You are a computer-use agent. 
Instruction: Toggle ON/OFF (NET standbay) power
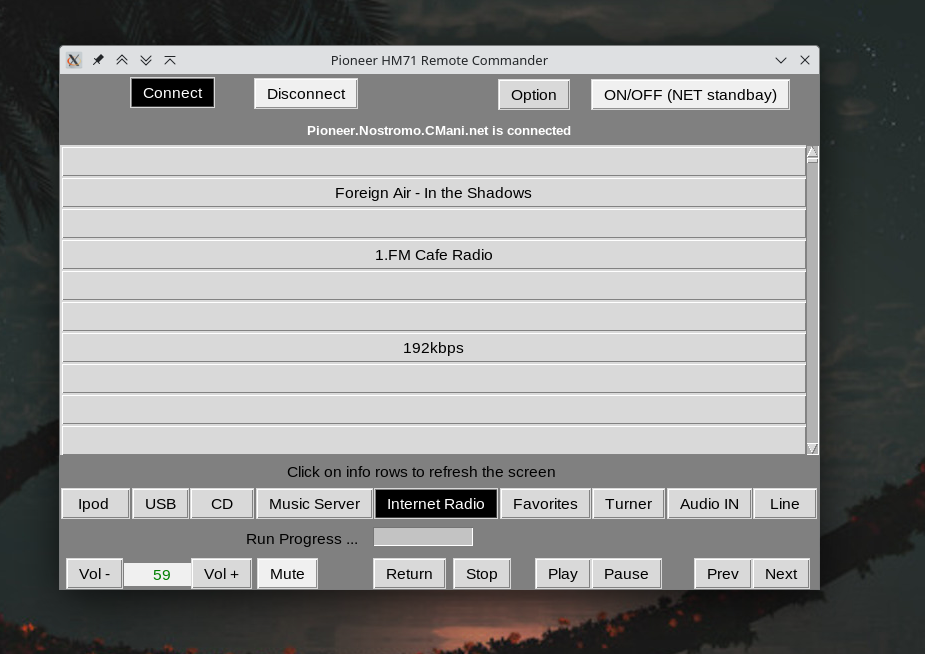tap(690, 95)
